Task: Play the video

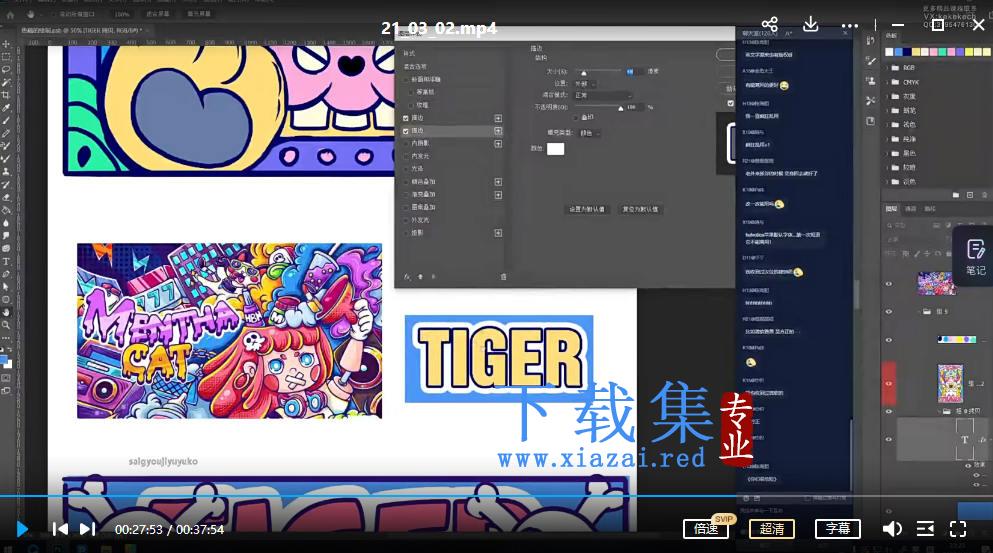Action: point(22,529)
